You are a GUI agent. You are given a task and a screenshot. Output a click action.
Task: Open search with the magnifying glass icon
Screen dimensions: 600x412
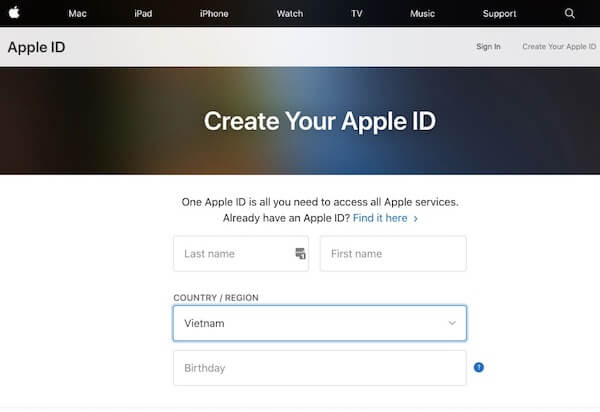[x=570, y=14]
